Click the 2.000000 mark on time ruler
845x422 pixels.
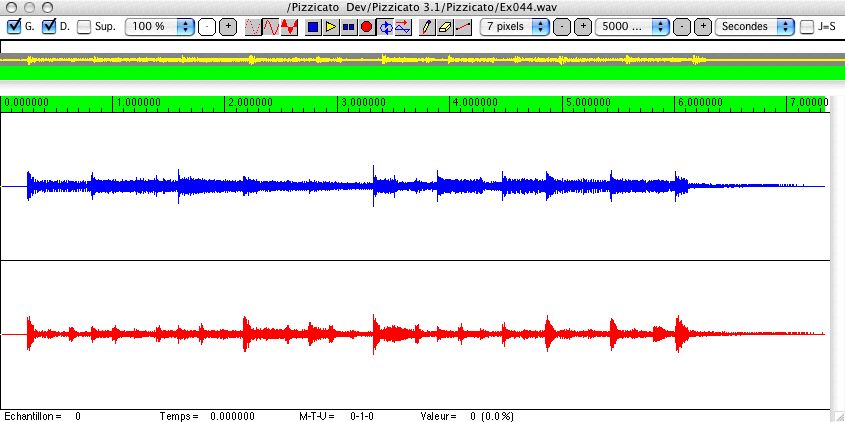point(250,102)
